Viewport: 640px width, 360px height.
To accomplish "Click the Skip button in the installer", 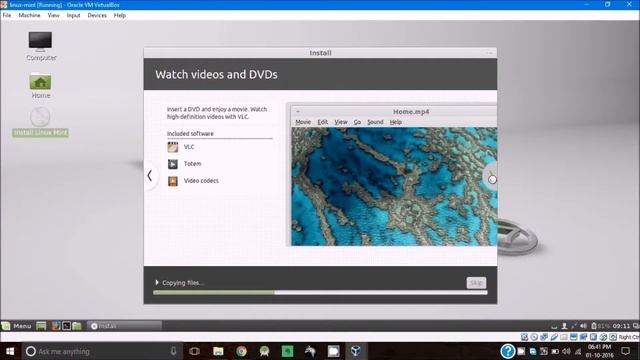I will pos(476,282).
